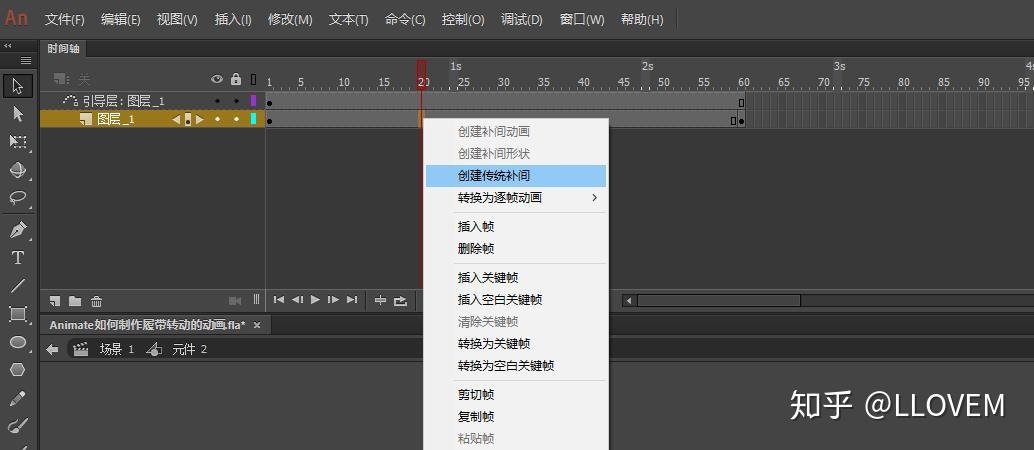Image resolution: width=1034 pixels, height=450 pixels.
Task: Select the Pencil tool
Action: tap(18, 399)
